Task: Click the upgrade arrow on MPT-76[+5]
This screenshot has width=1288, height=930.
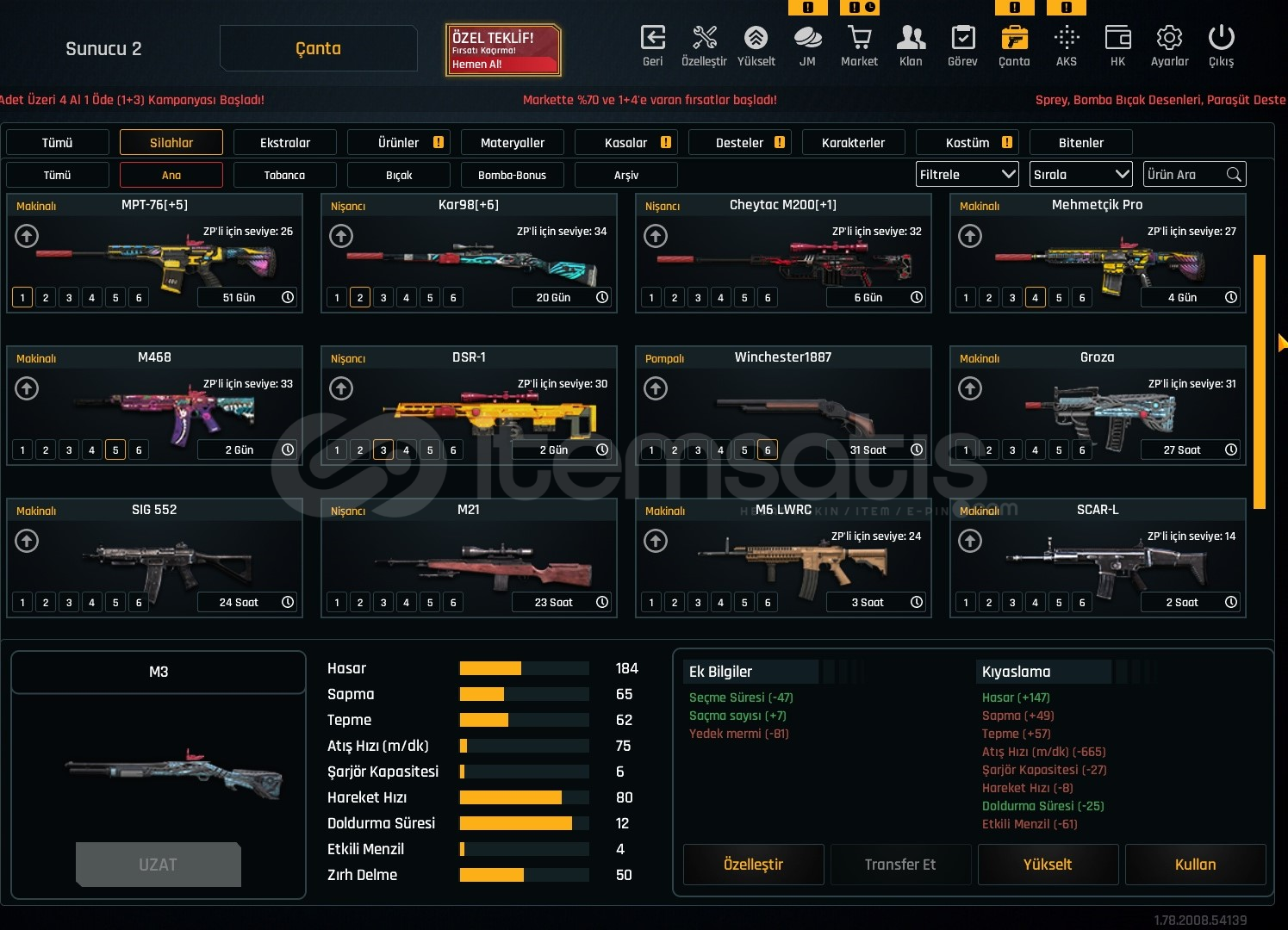Action: (27, 236)
